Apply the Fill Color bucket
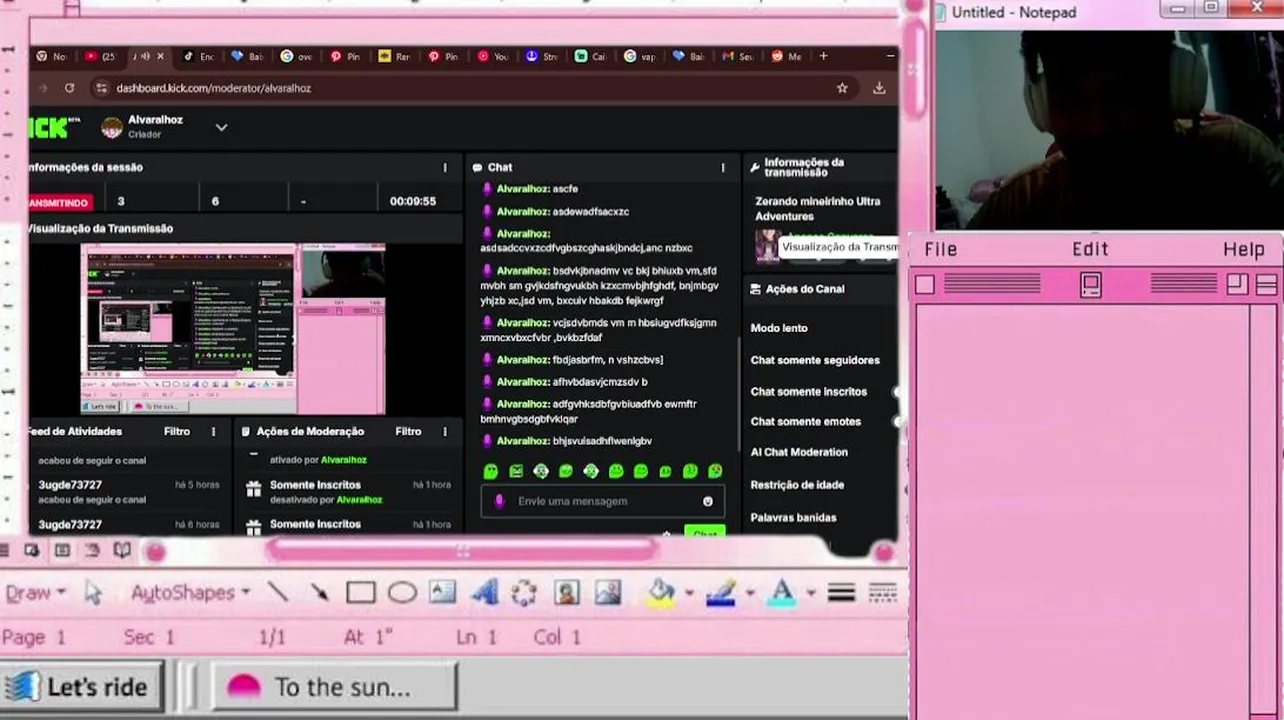The image size is (1284, 720). [661, 593]
